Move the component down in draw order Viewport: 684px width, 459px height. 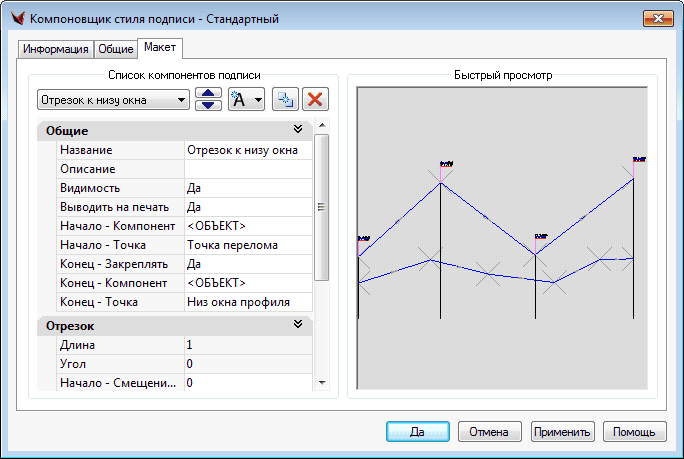pos(208,105)
